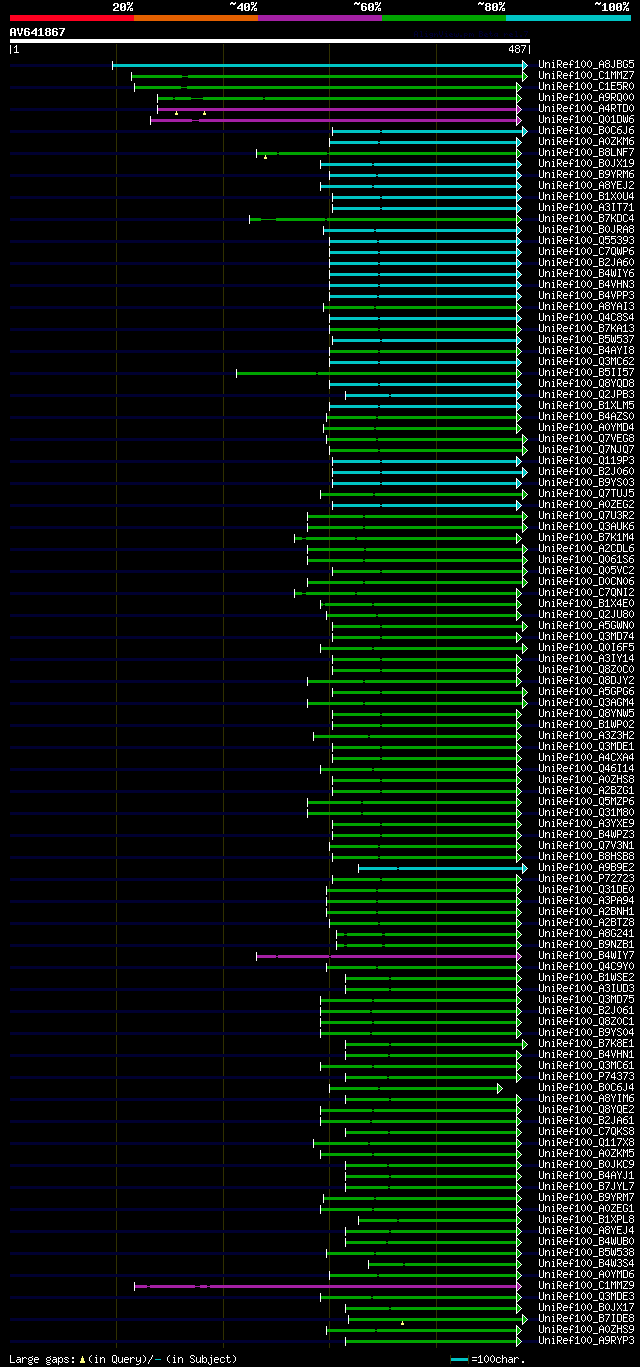
Task: Select the UniRef100_Q7VEG8 label
Action: [x=586, y=439]
